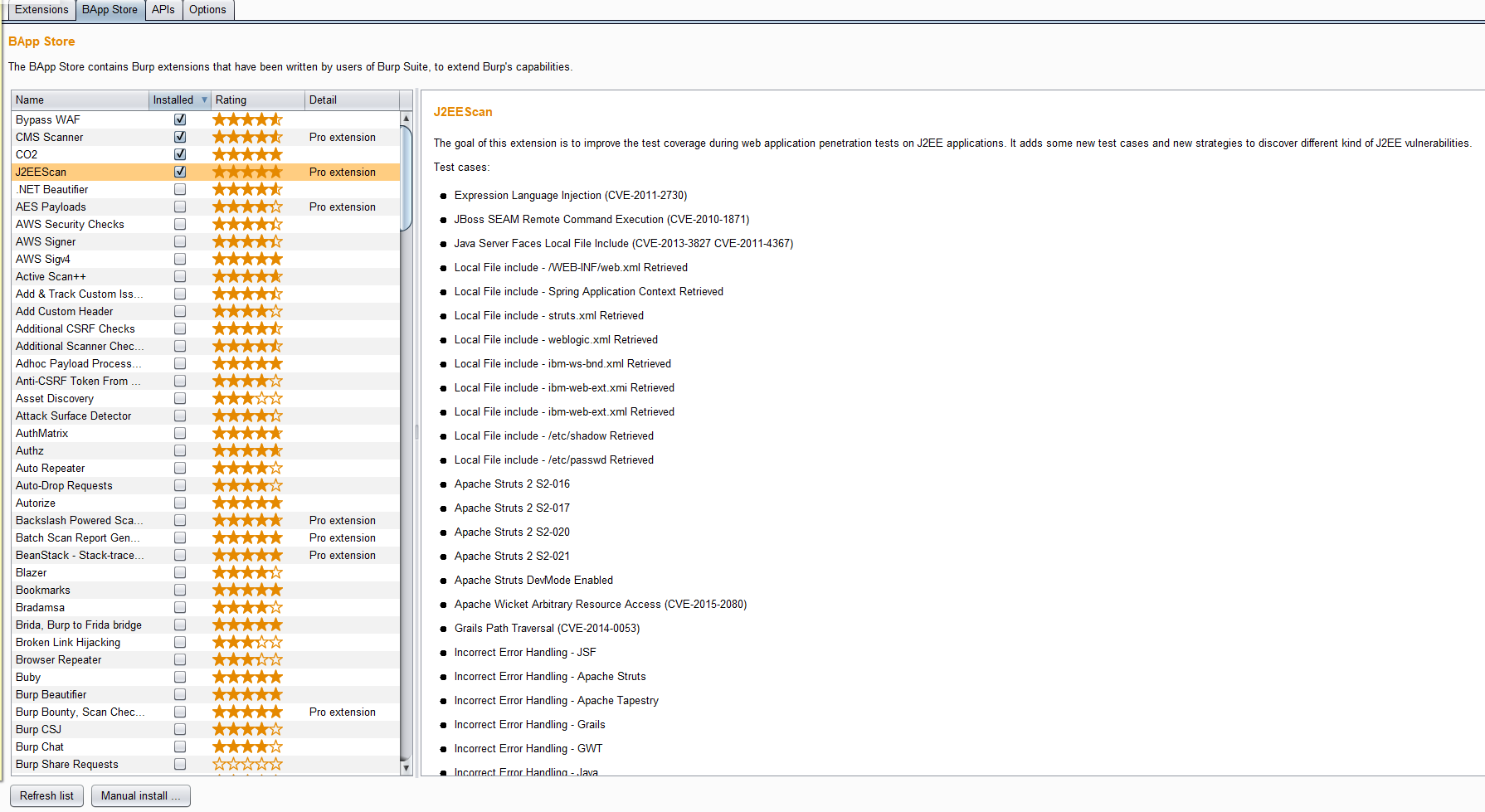Select the BeanStack - Stack-trace row
Image resolution: width=1485 pixels, height=812 pixels.
[x=206, y=555]
